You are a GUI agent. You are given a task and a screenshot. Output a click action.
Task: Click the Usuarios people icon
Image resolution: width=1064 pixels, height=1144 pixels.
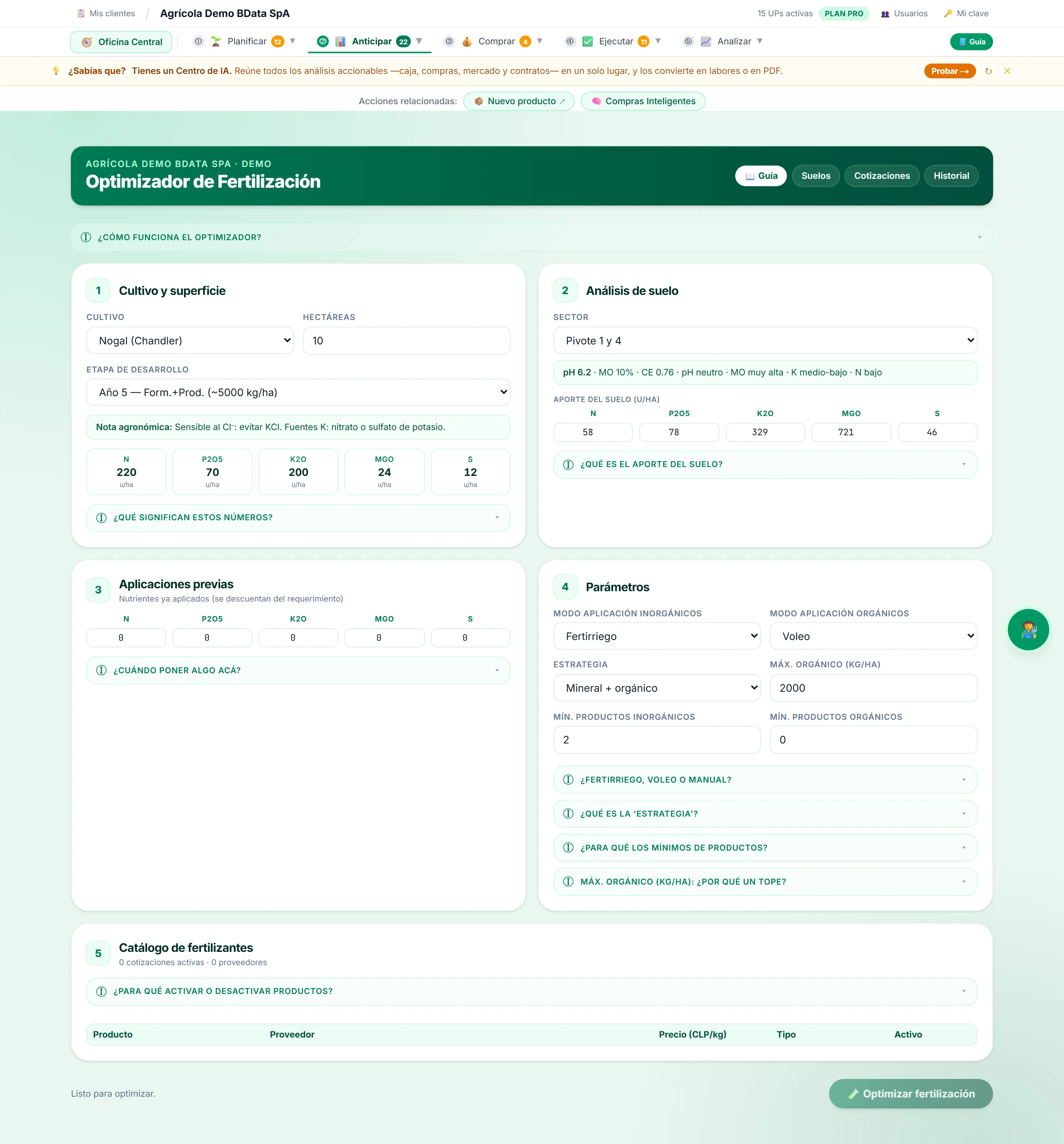click(885, 13)
